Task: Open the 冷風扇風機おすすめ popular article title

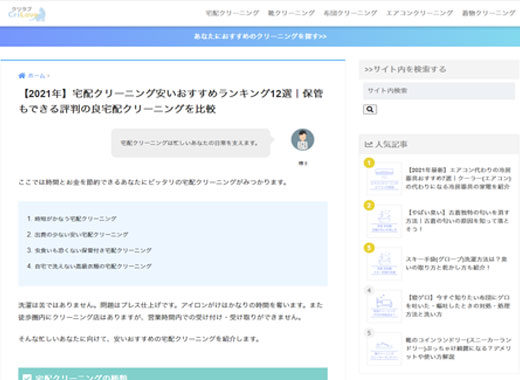Action: tap(458, 178)
